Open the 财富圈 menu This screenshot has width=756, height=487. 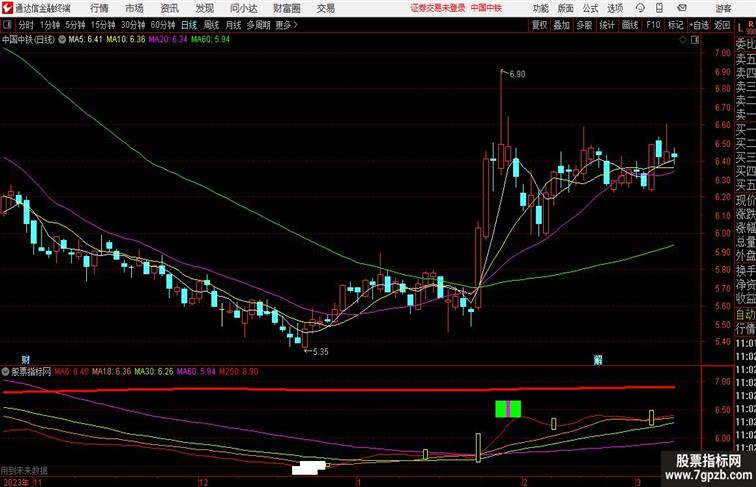coord(287,8)
